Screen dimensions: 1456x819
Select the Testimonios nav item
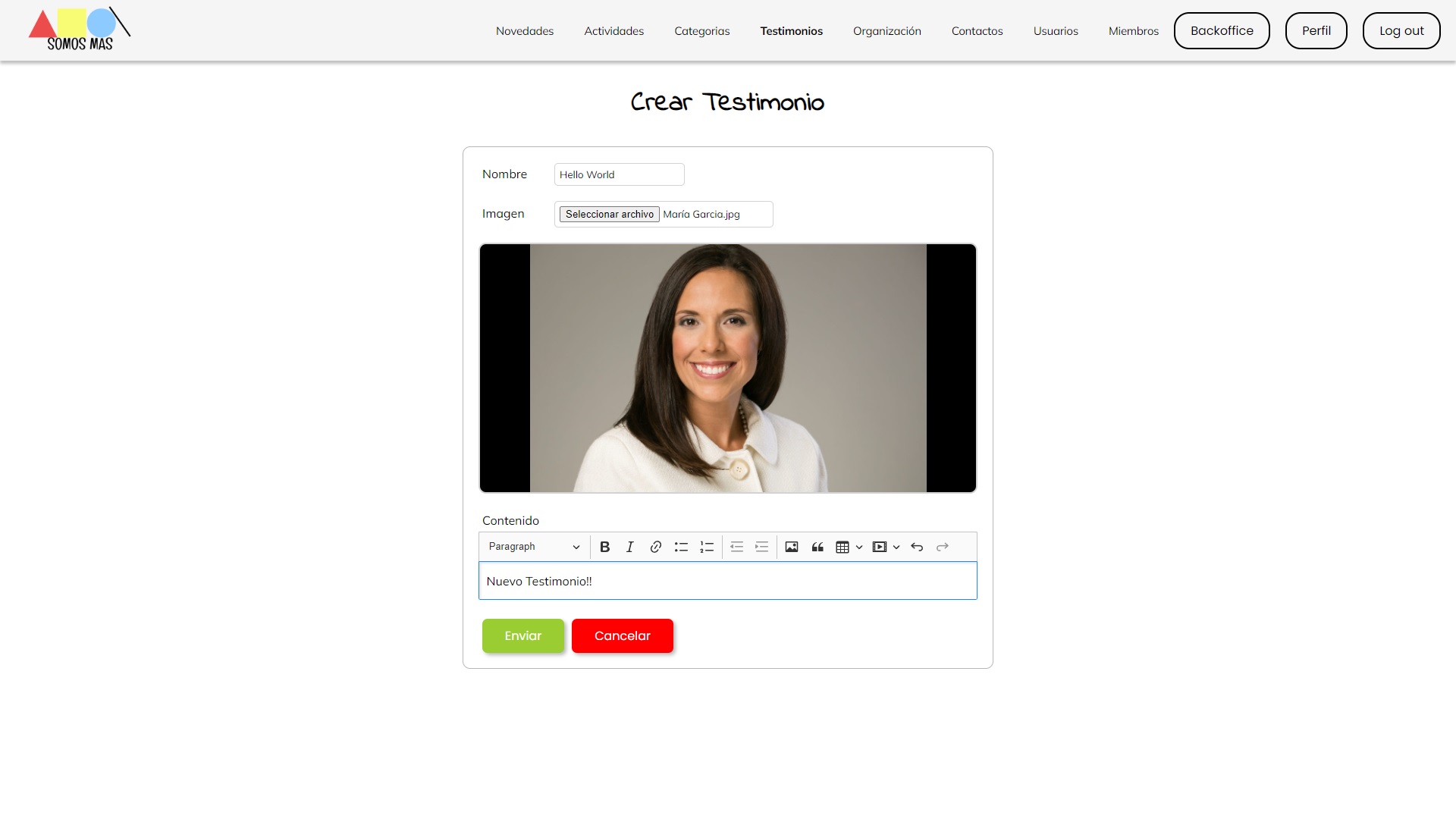tap(792, 31)
